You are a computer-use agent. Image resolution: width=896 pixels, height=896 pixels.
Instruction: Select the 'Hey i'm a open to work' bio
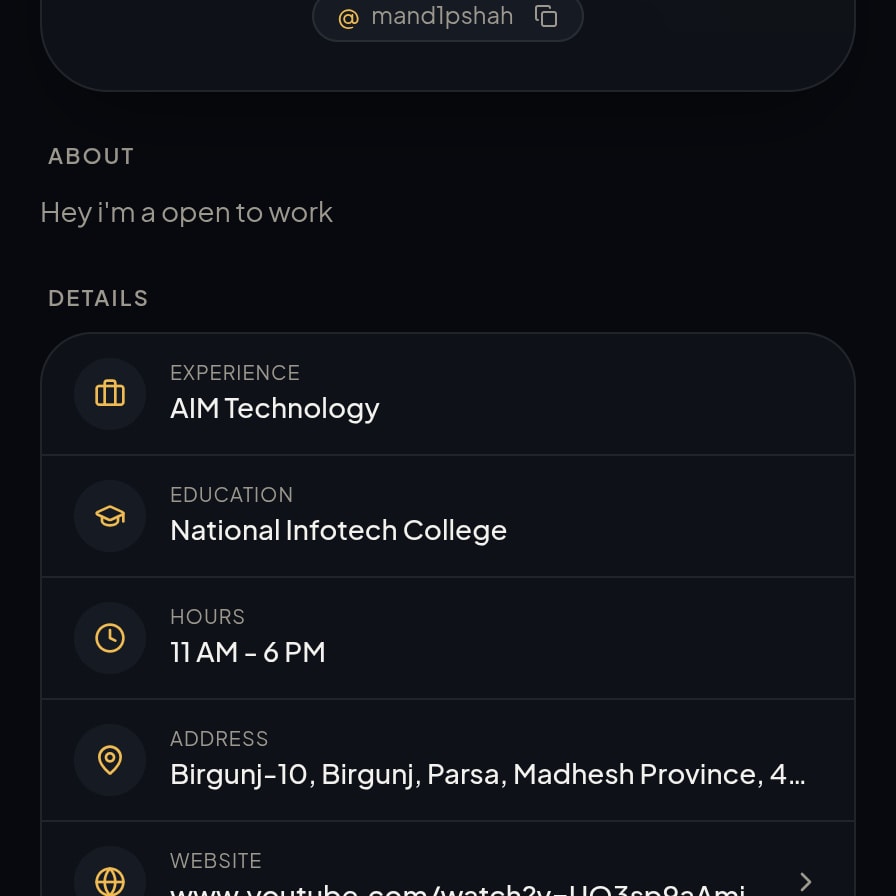point(186,213)
